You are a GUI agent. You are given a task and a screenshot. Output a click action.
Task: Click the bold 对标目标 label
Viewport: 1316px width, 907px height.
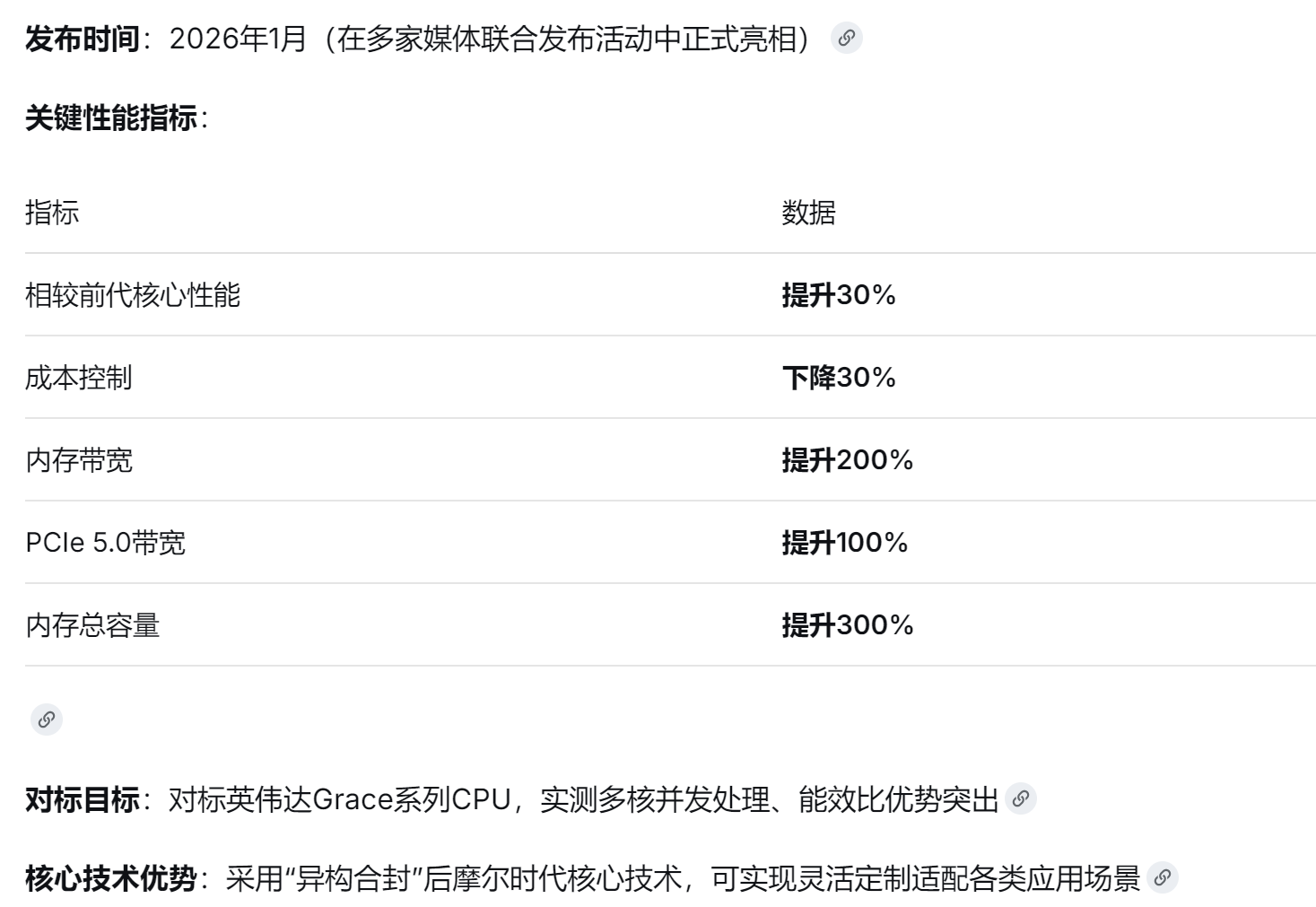[x=83, y=799]
